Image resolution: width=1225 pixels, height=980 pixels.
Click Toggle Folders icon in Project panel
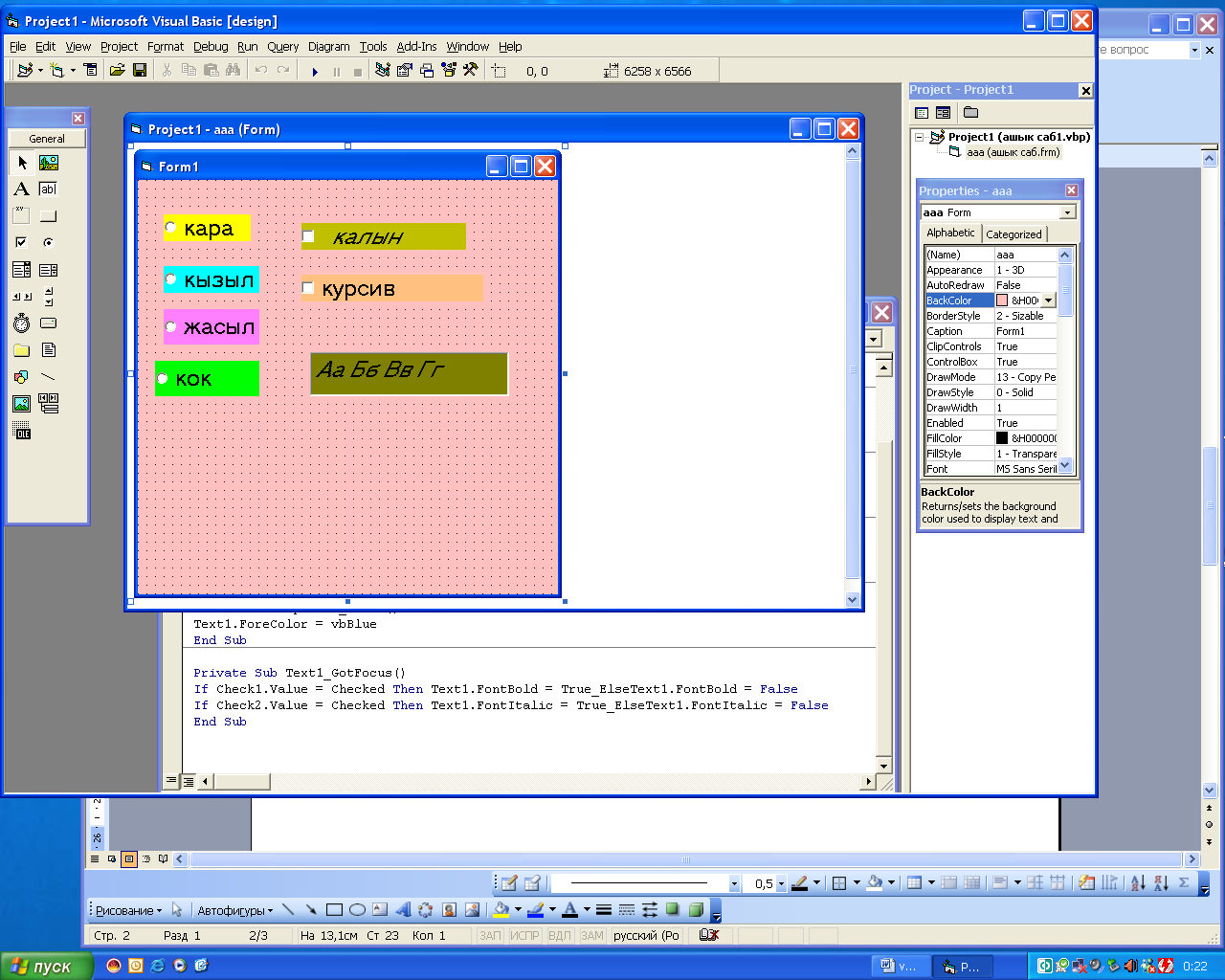tap(970, 113)
